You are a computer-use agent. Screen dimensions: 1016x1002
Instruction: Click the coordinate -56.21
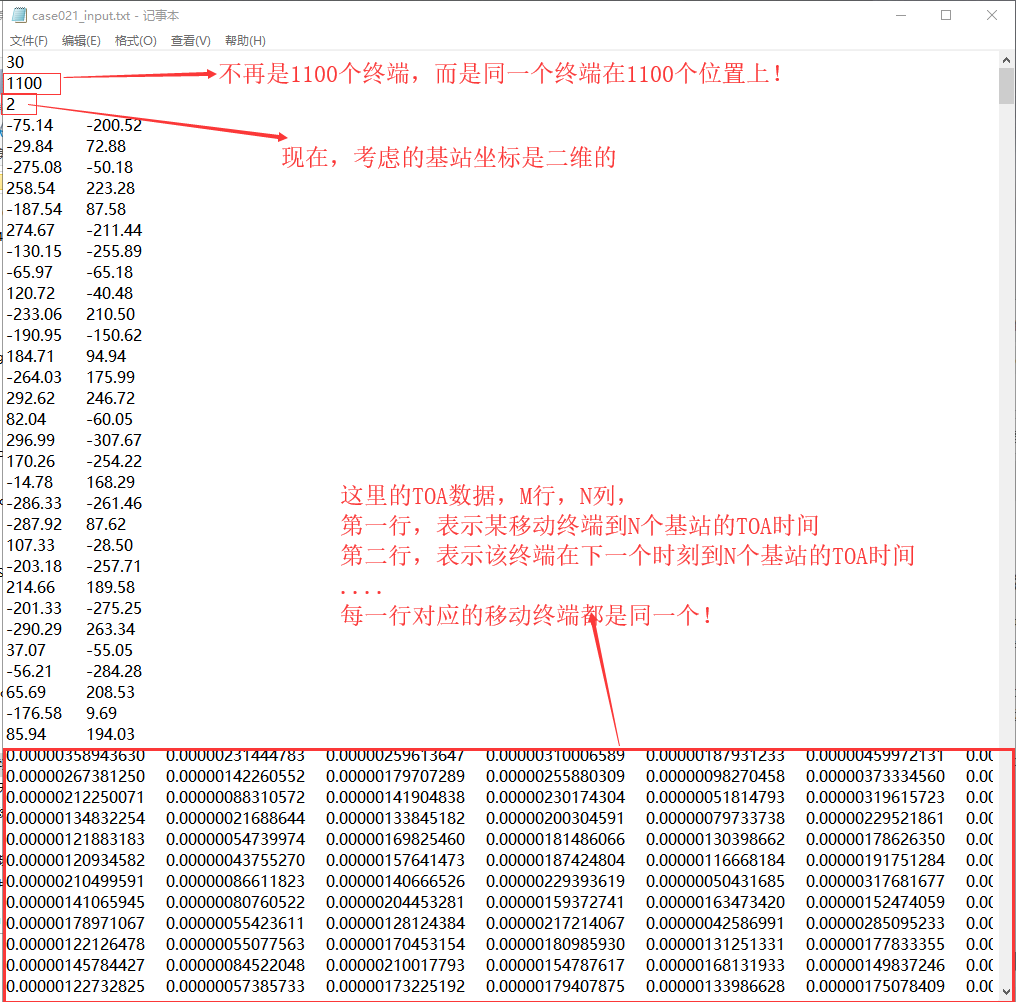tap(30, 671)
